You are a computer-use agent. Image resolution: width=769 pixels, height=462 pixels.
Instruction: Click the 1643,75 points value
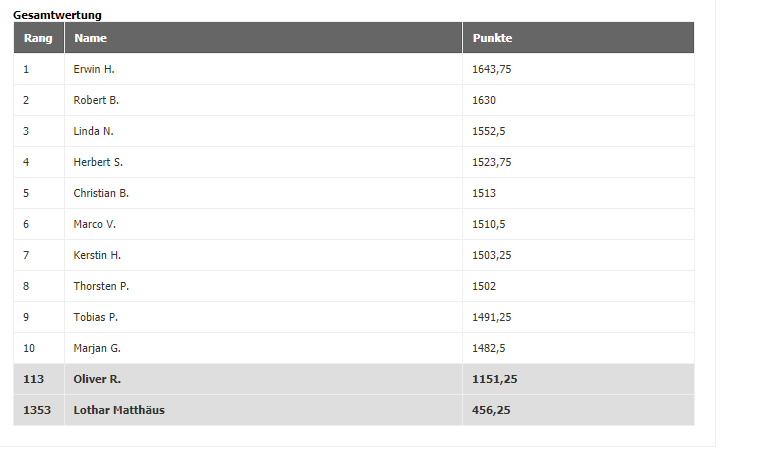coord(491,69)
